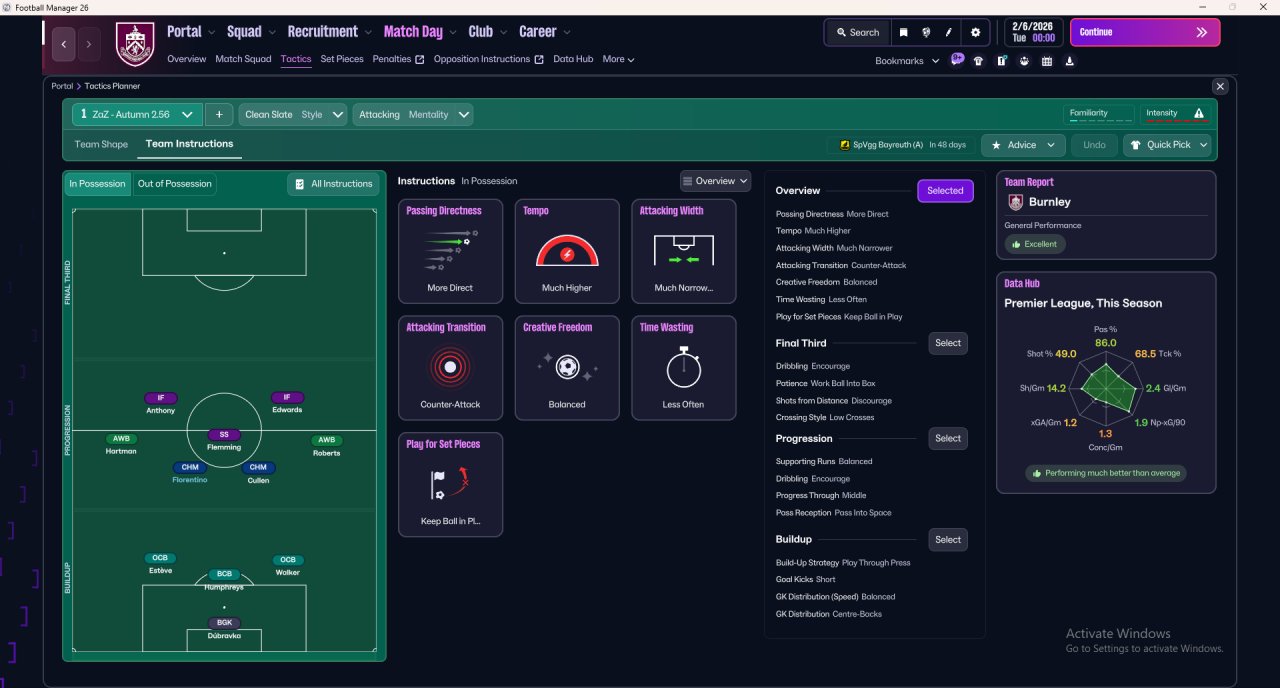Open the Match Squad sub-tab

243,59
